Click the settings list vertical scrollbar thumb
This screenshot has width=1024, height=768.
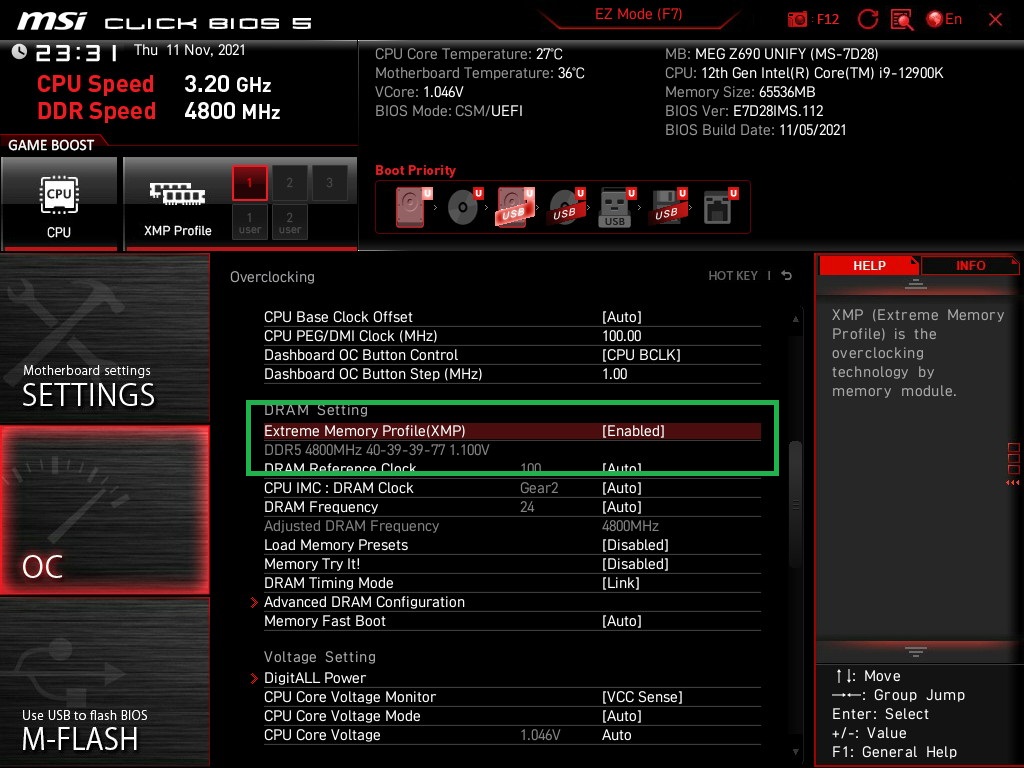pyautogui.click(x=795, y=504)
